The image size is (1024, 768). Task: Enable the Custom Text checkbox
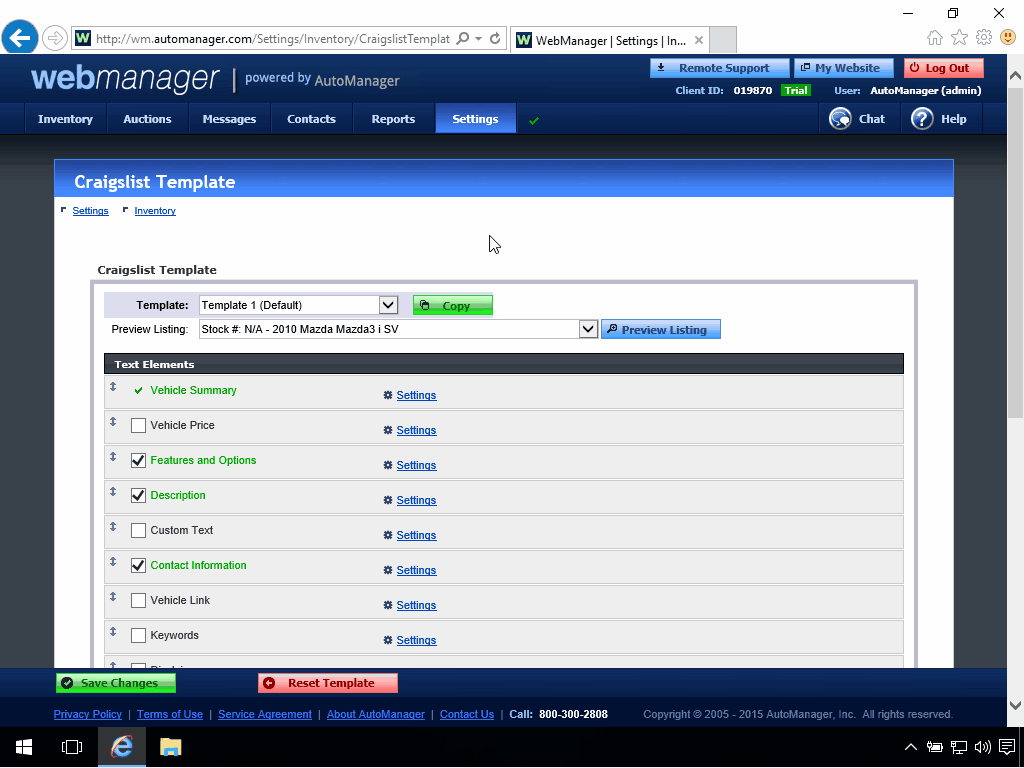[x=138, y=530]
